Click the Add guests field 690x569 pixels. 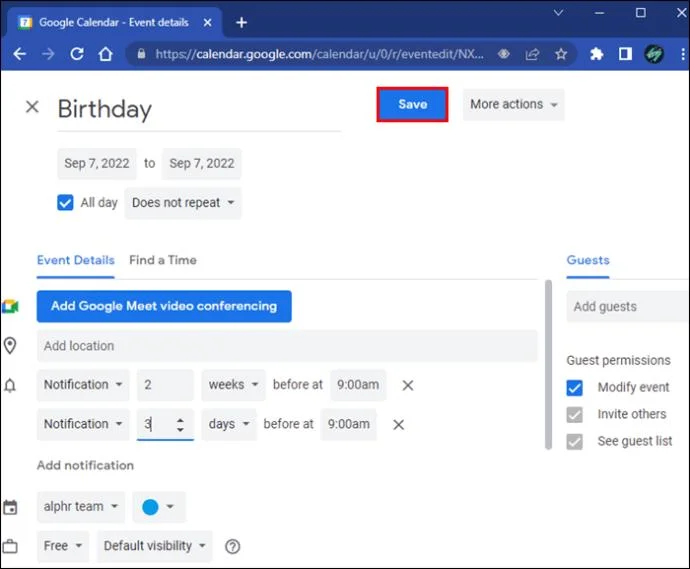[628, 307]
